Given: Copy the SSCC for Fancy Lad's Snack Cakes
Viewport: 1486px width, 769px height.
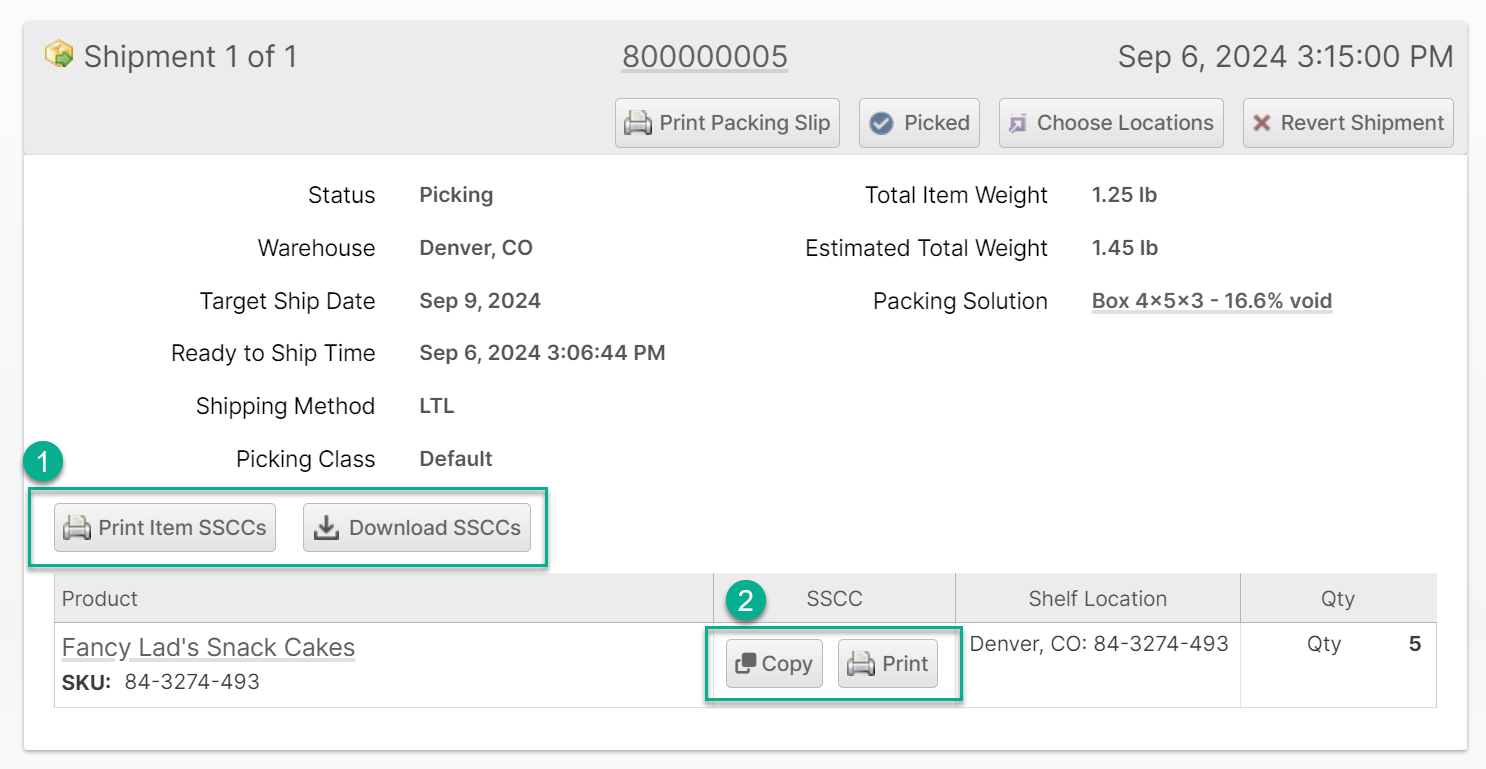Looking at the screenshot, I should pos(774,664).
